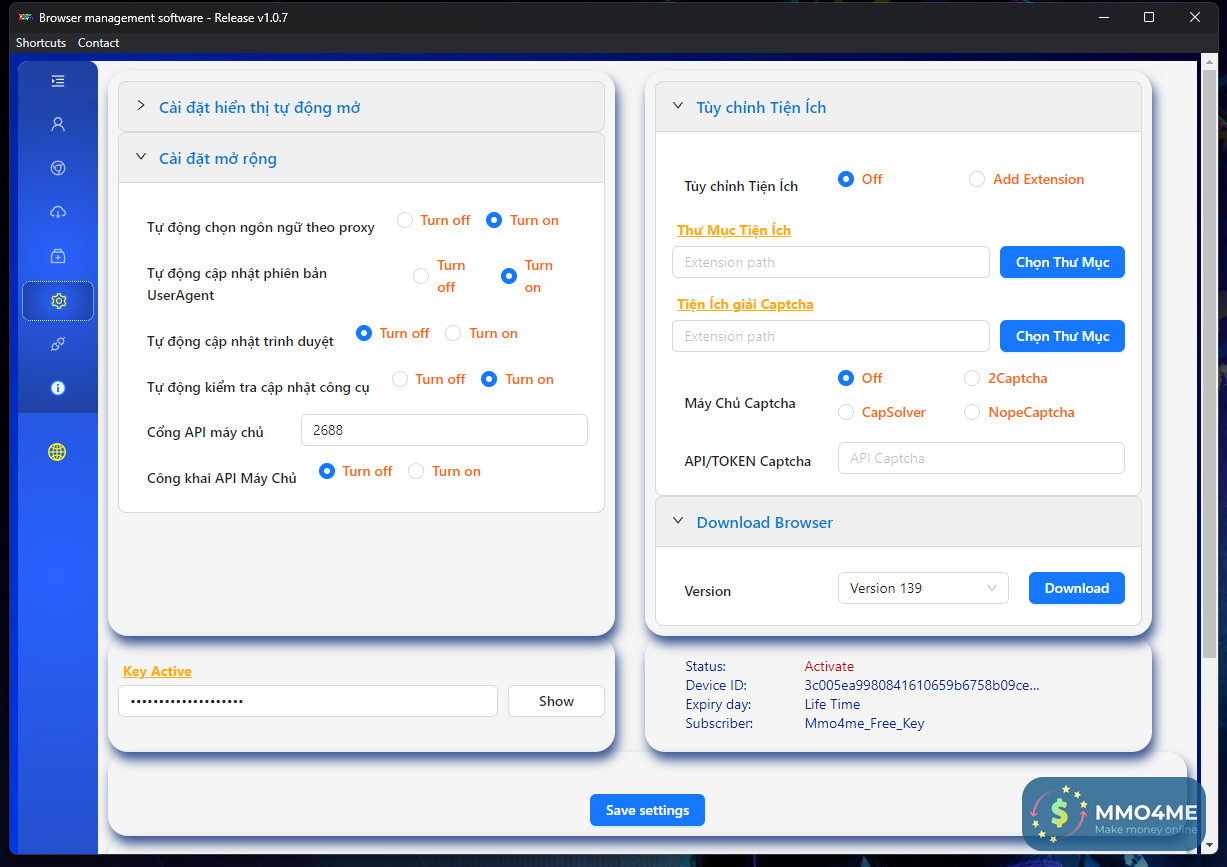Click the Download browser button
Screen dimensions: 1227x867
pos(1077,588)
